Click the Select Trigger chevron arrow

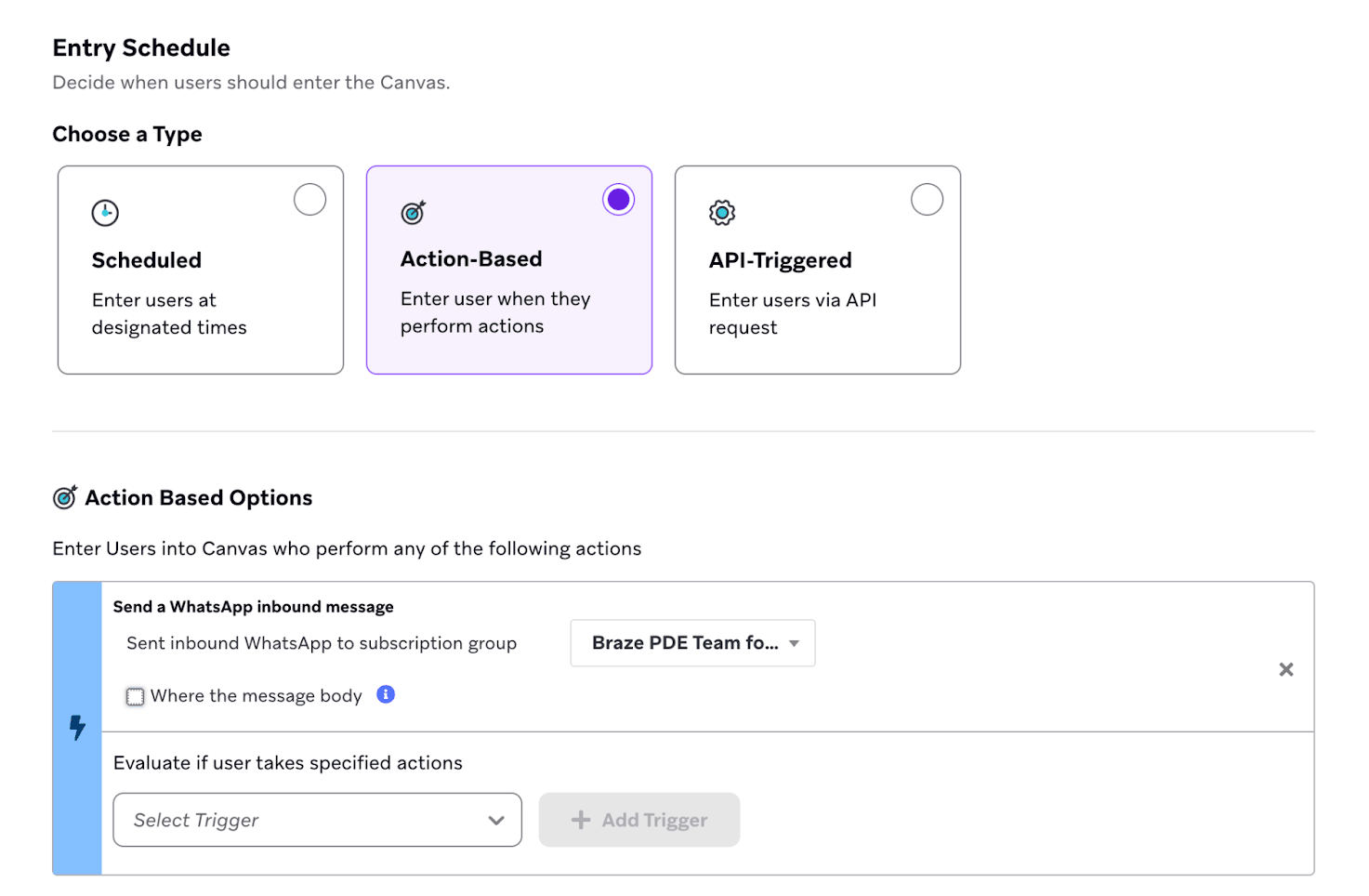tap(496, 820)
